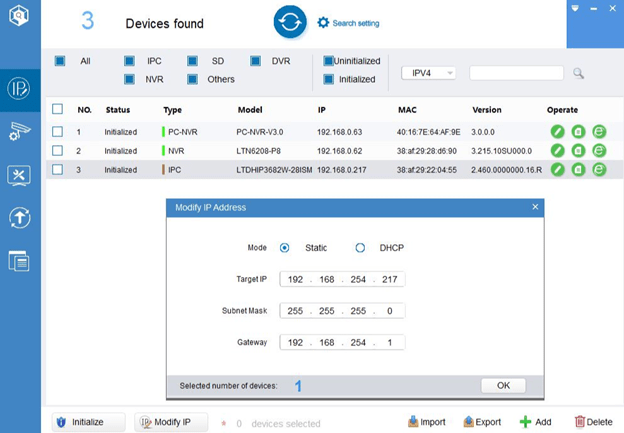Open the camera settings sidebar icon
The image size is (624, 433).
19,131
